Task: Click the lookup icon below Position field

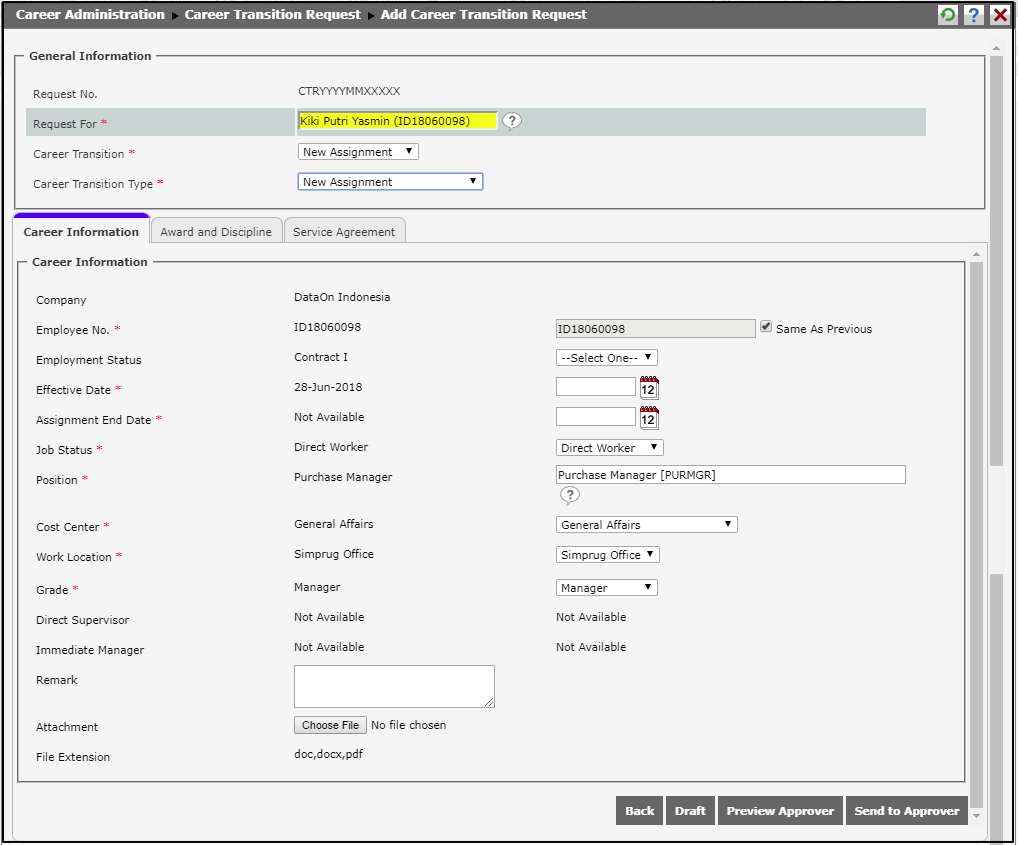Action: pos(569,495)
